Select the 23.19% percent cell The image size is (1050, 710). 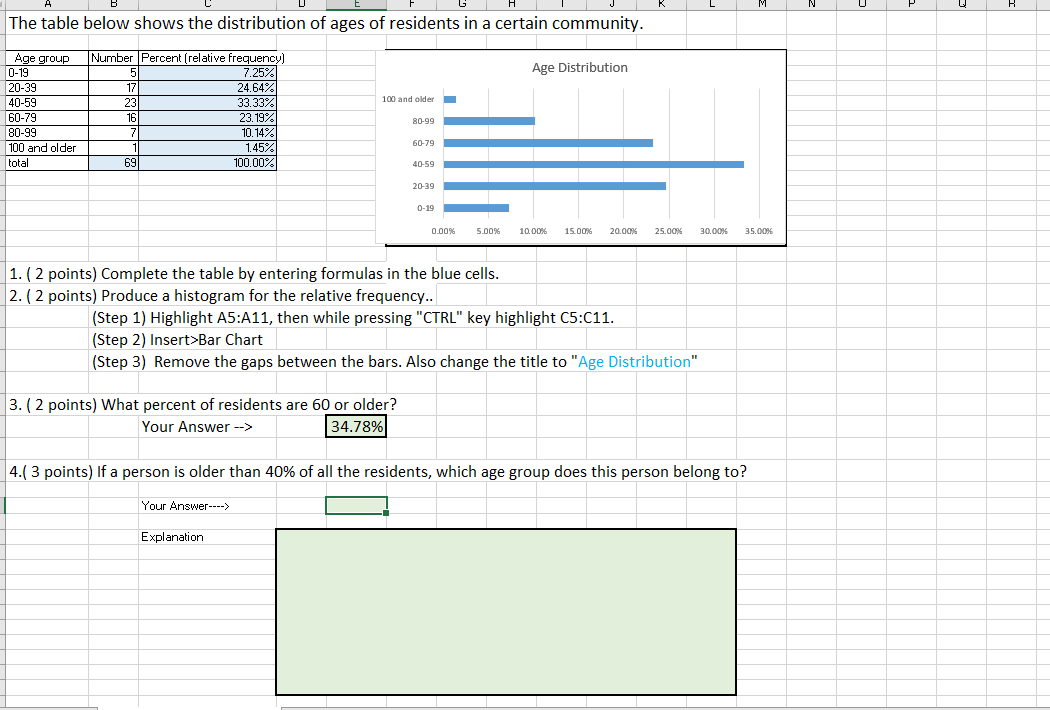click(x=208, y=118)
